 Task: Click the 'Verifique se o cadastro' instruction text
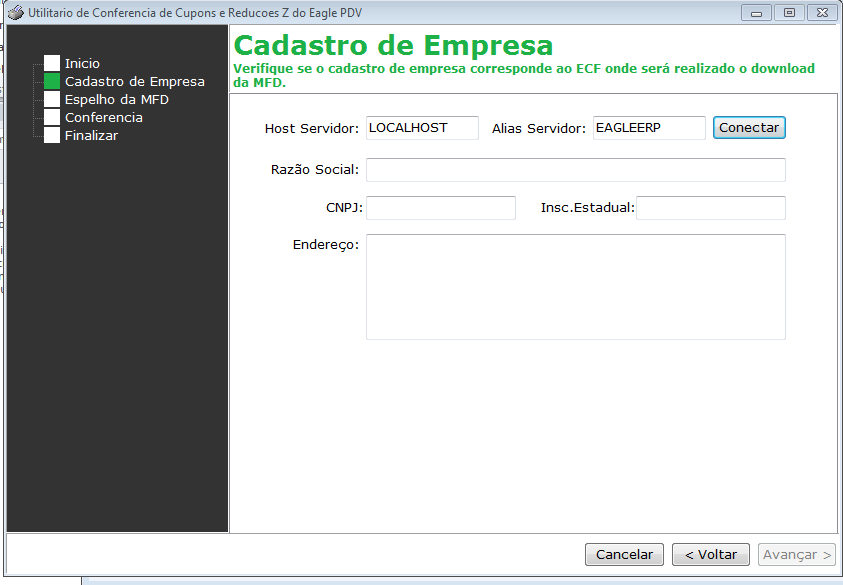pyautogui.click(x=524, y=76)
